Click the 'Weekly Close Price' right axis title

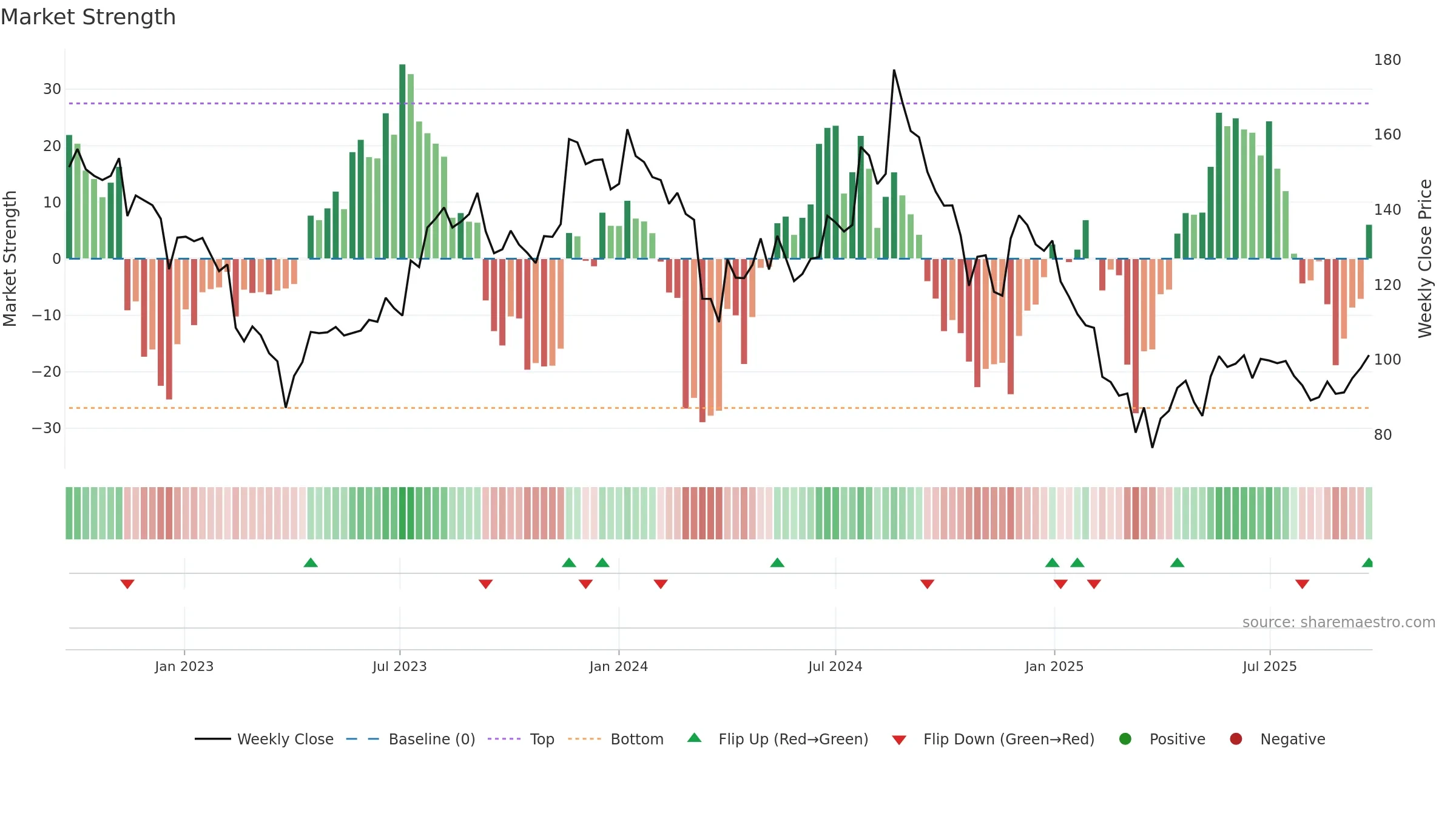tap(1425, 258)
